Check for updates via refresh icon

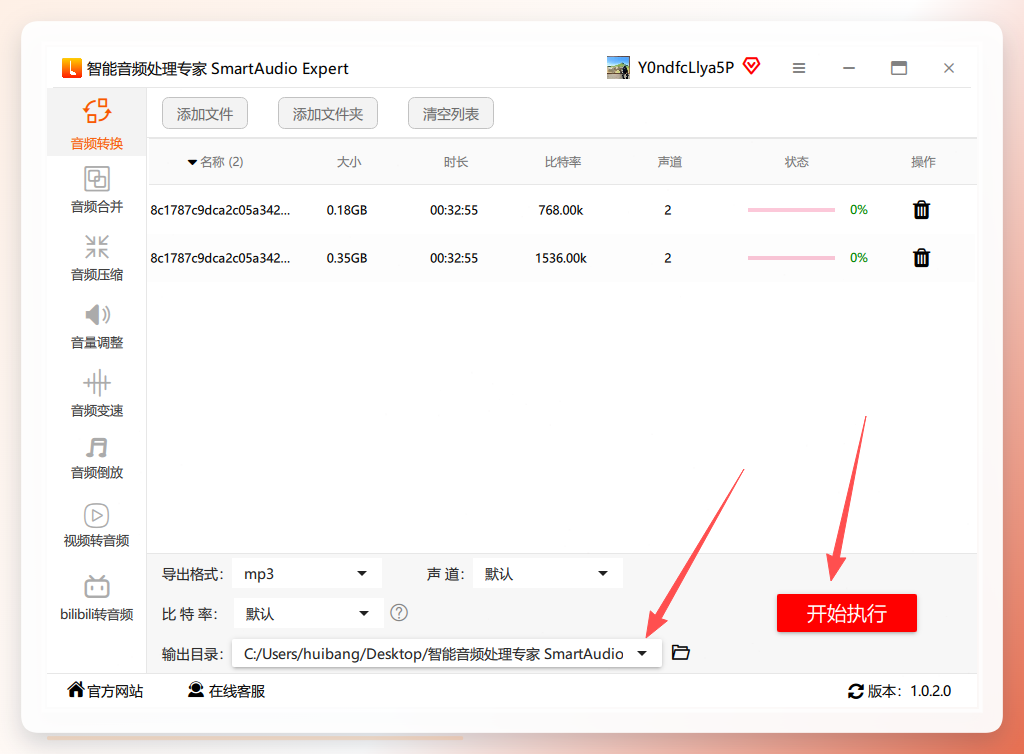pyautogui.click(x=856, y=691)
